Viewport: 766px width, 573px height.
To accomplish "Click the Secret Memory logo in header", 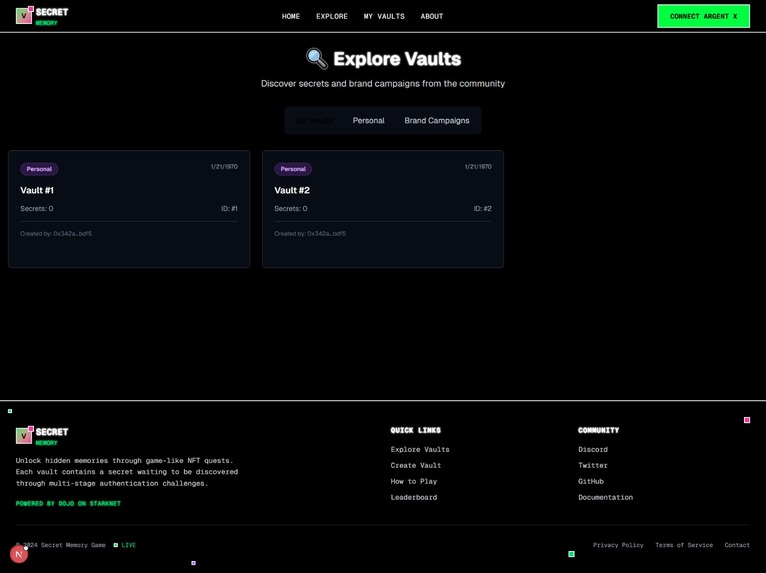I will coord(42,16).
